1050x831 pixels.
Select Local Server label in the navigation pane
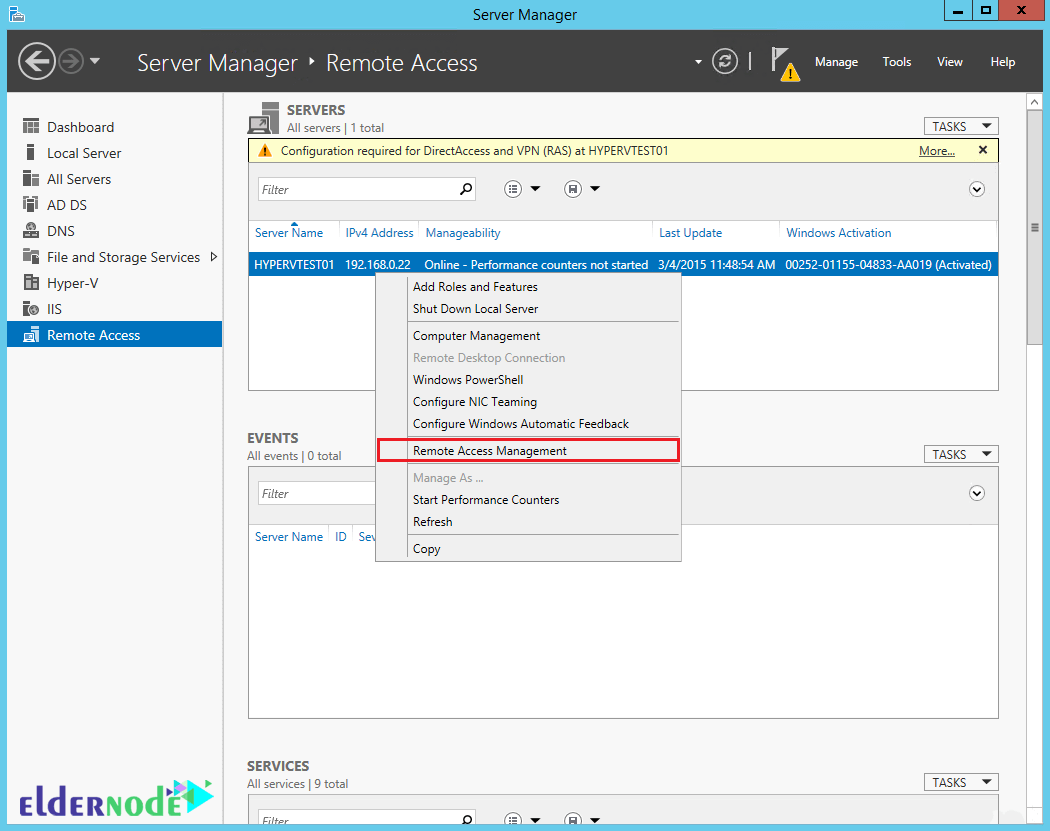[x=84, y=153]
